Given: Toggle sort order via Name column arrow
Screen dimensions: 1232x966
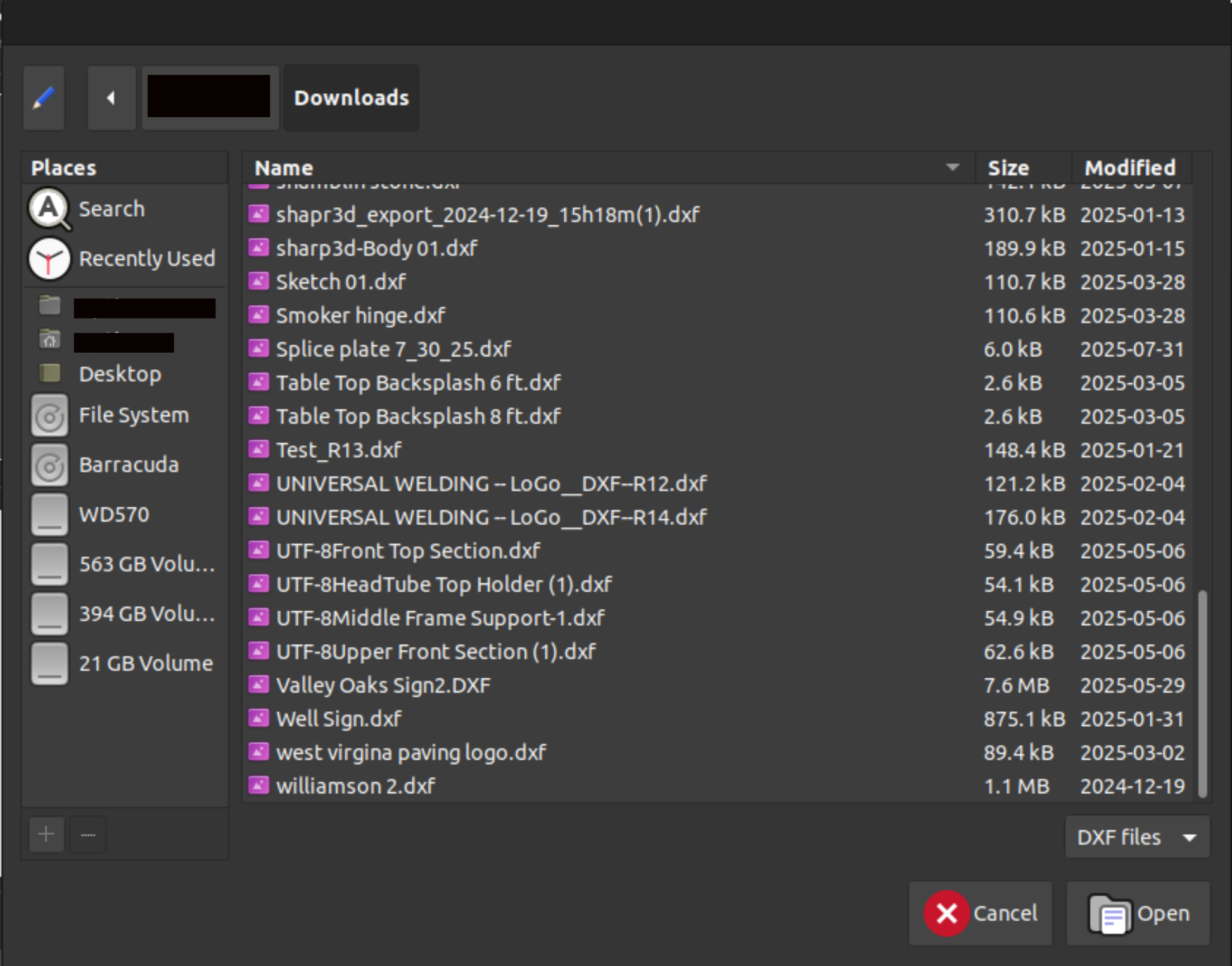Looking at the screenshot, I should (952, 167).
